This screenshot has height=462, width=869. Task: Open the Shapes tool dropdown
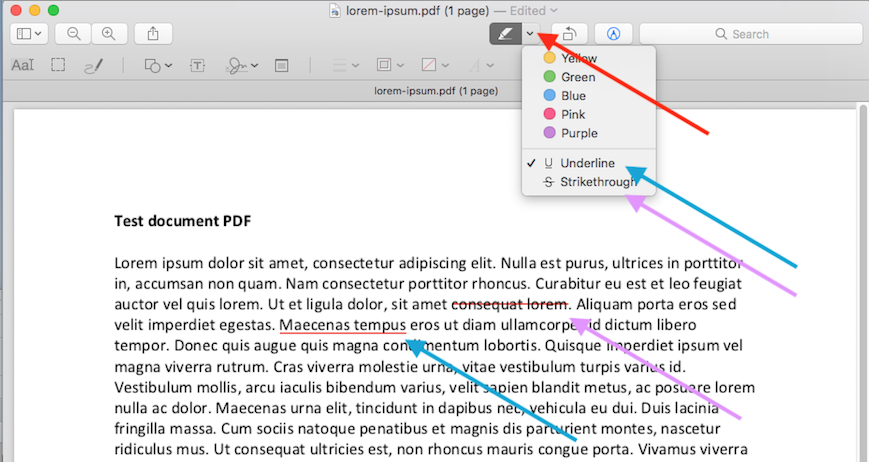[x=158, y=66]
